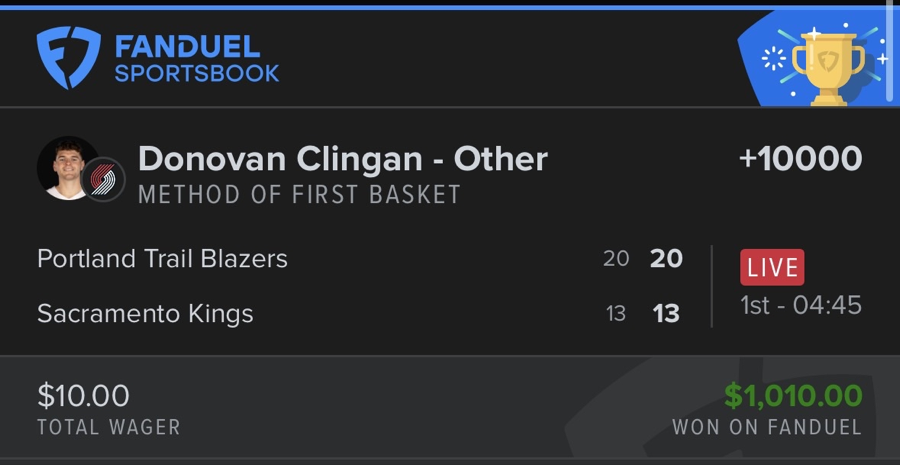The height and width of the screenshot is (465, 900).
Task: Click the bold Kings score 13
Action: [x=666, y=313]
